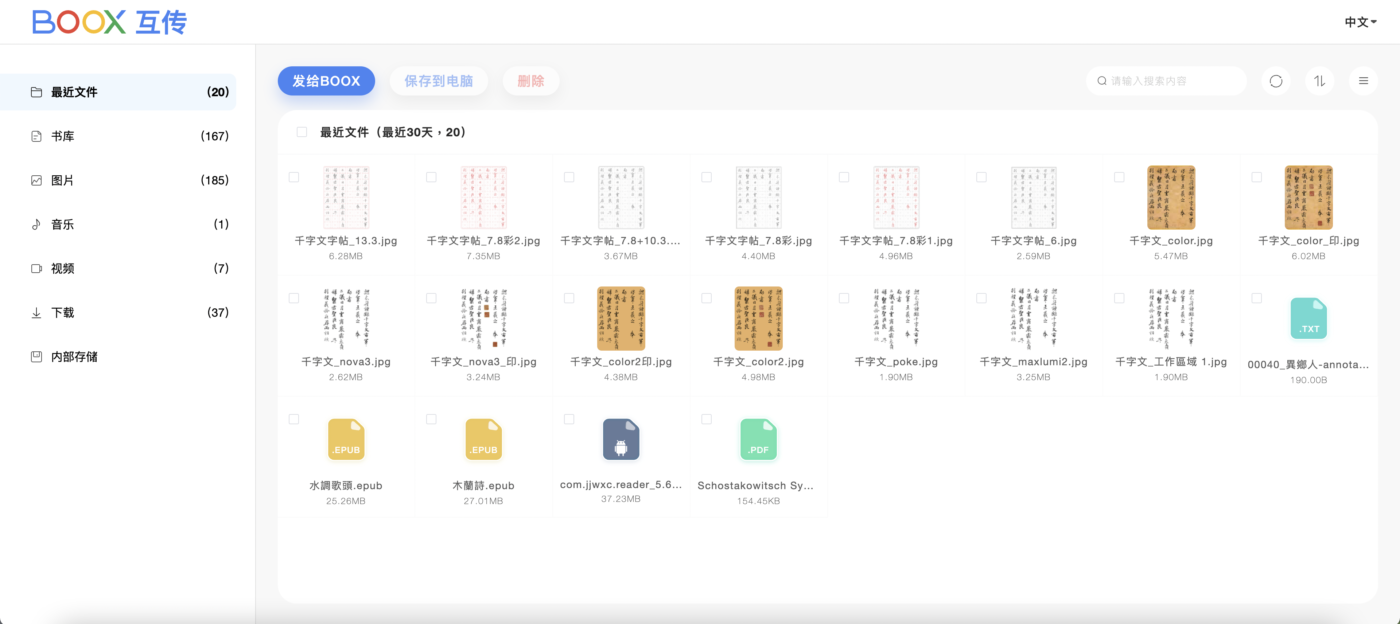Open thumbnail of 千字文字帖_7.8+10.3 image
The height and width of the screenshot is (624, 1400).
click(x=621, y=197)
